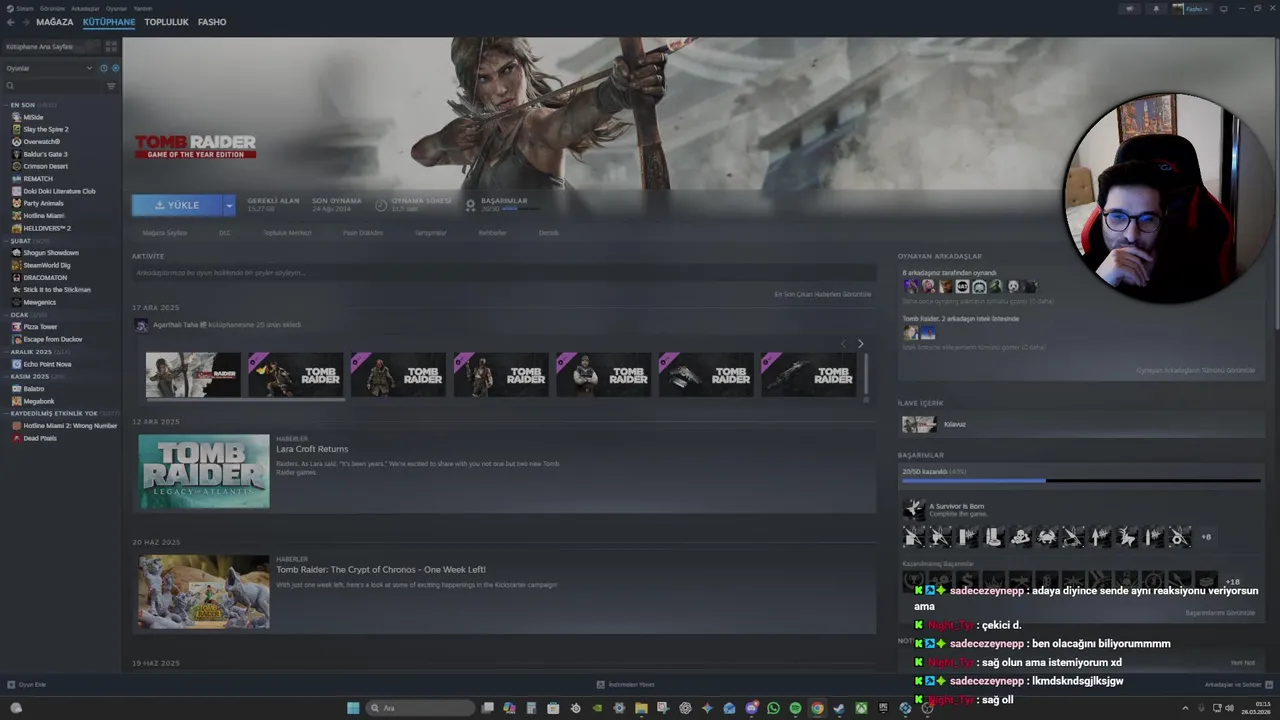Select Echo Point Nova icon
The width and height of the screenshot is (1280, 720).
coord(16,364)
